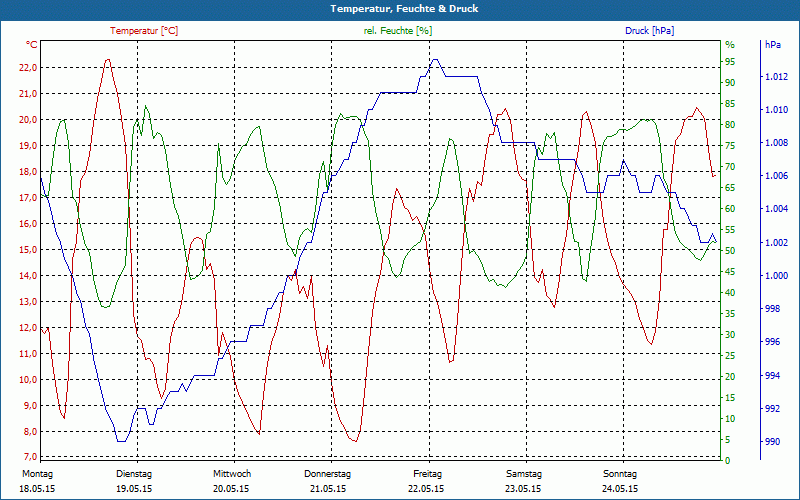Click the '1.002' pressure axis value
The width and height of the screenshot is (800, 500).
[x=776, y=243]
